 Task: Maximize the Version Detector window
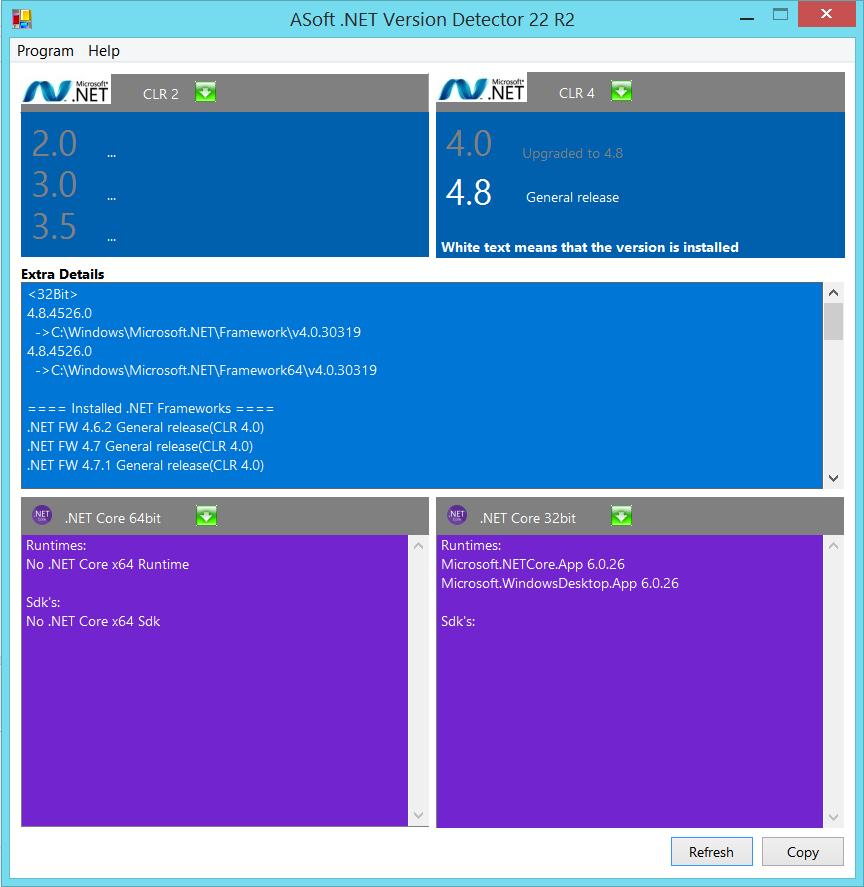pos(780,15)
